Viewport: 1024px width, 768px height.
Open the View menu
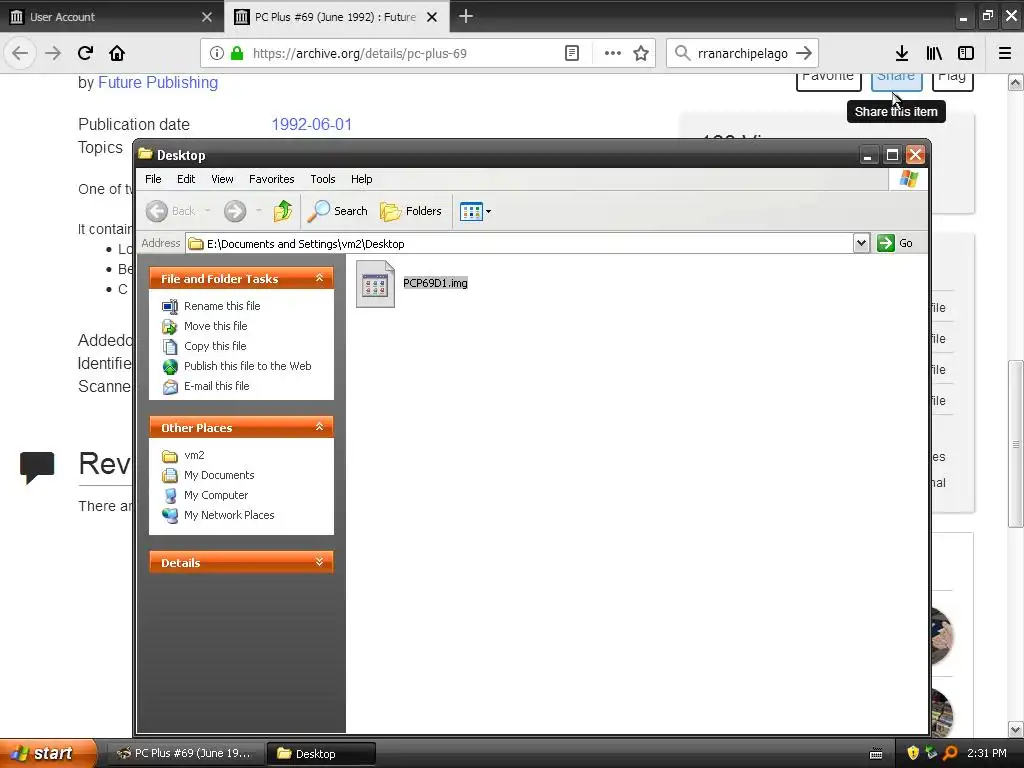[x=222, y=179]
